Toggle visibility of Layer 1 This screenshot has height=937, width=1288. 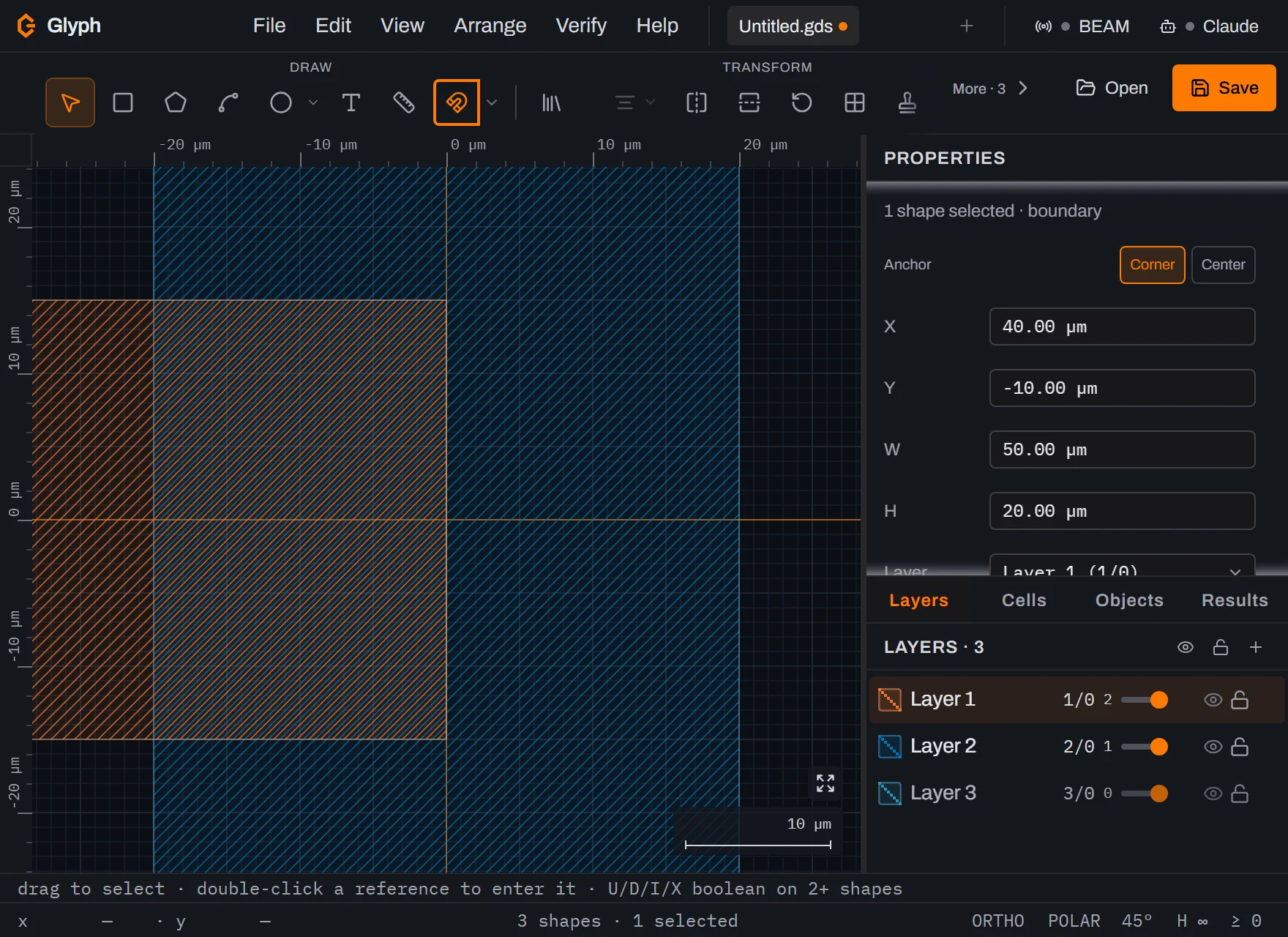[1213, 700]
